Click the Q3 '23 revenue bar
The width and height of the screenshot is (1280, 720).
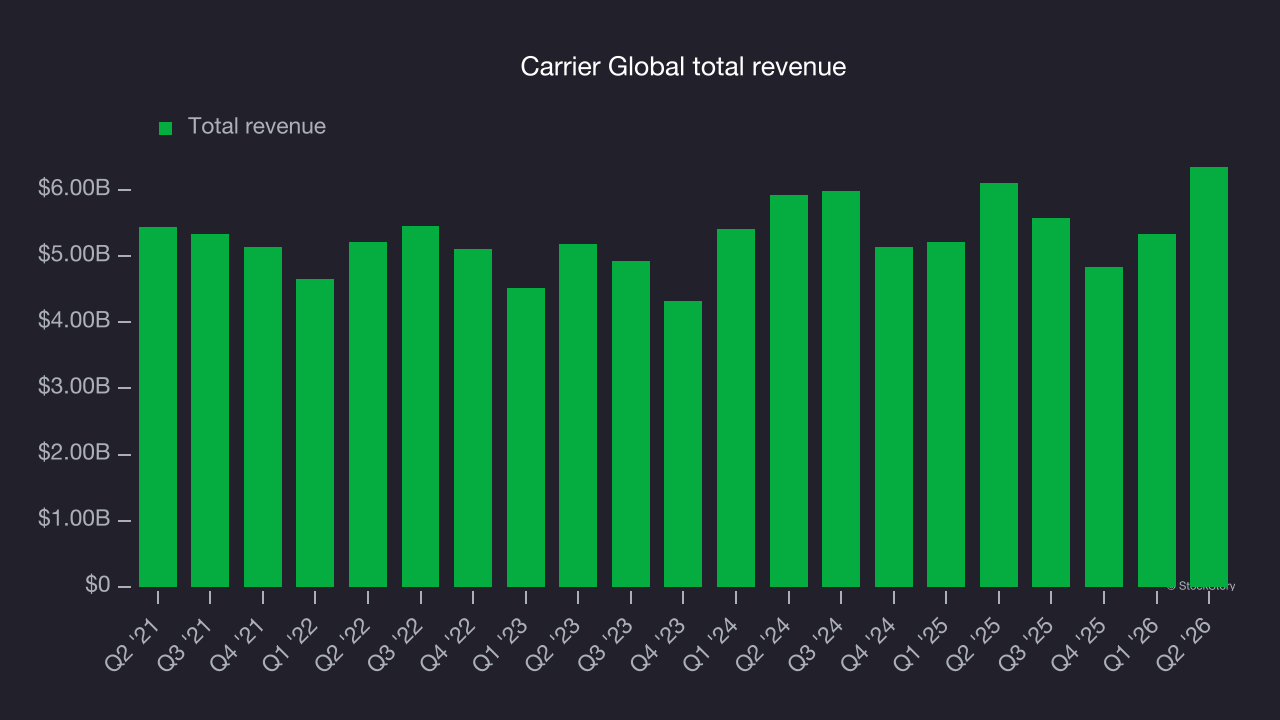(631, 424)
